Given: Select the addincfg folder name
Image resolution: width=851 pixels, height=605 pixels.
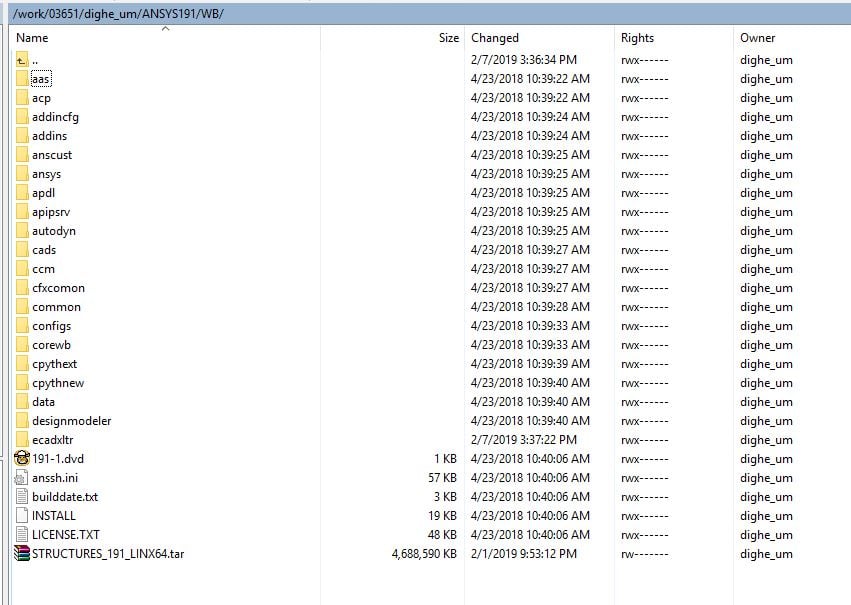Looking at the screenshot, I should pos(55,117).
